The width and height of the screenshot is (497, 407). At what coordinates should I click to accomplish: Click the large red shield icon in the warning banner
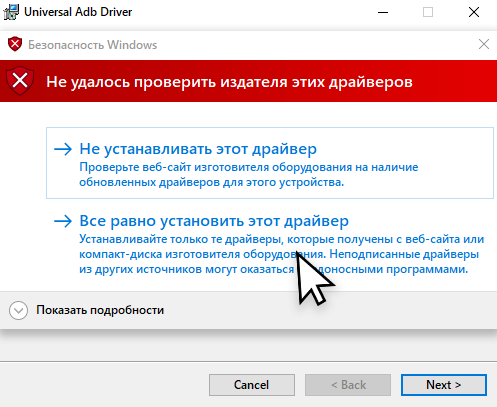(20, 81)
